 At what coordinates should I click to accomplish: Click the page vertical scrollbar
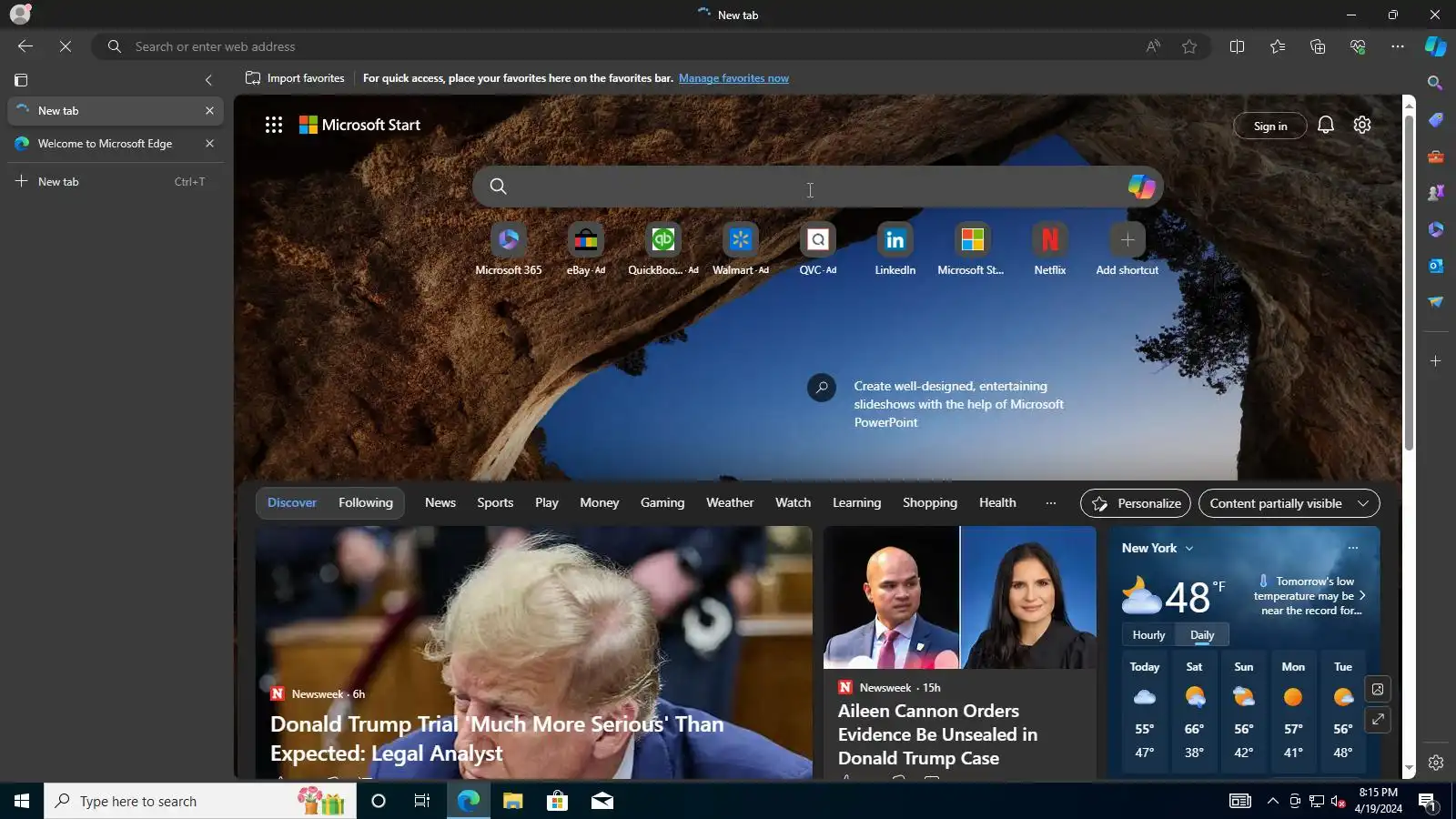[1409, 282]
